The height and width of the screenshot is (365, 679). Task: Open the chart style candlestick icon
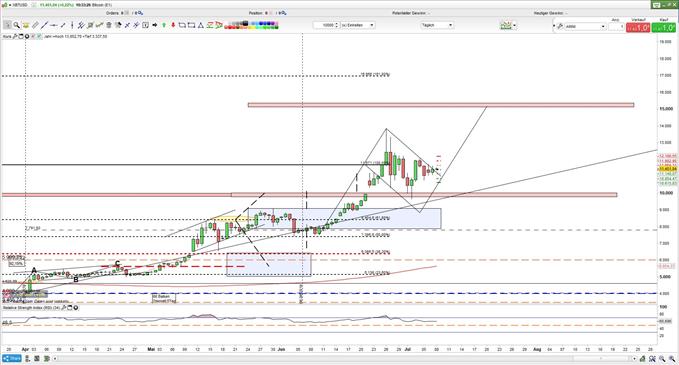coord(506,25)
